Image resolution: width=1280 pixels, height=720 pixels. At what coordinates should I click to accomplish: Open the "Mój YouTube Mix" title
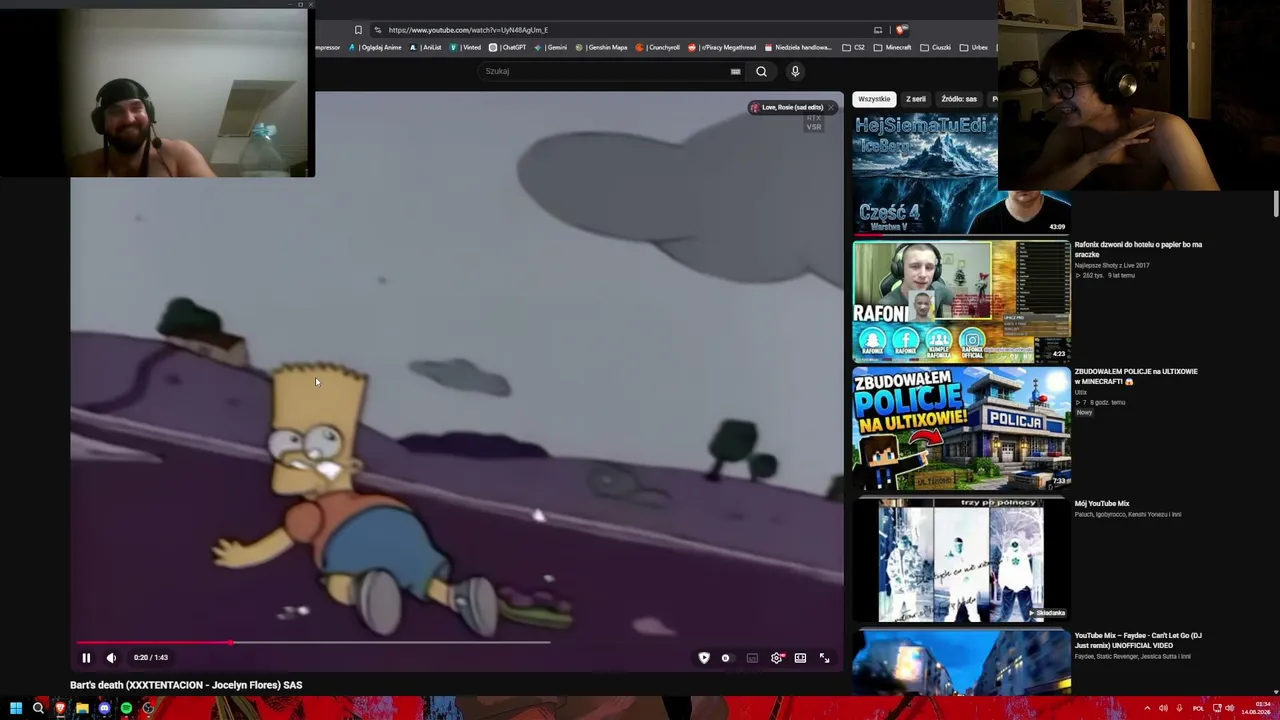[x=1102, y=504]
